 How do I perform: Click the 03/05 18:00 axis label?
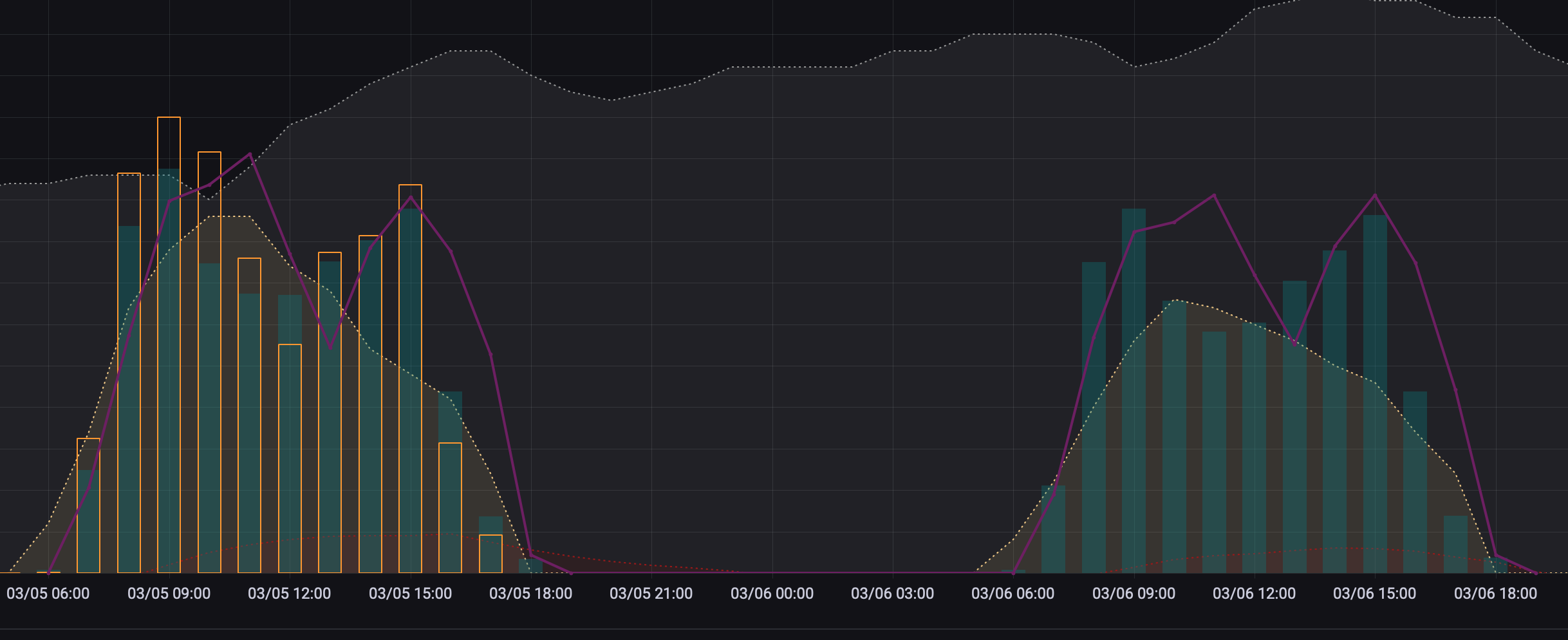click(530, 593)
